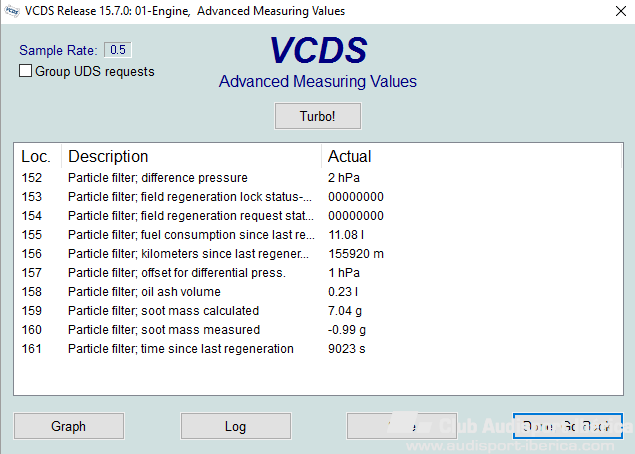Click the 2 hPa value

(x=344, y=178)
